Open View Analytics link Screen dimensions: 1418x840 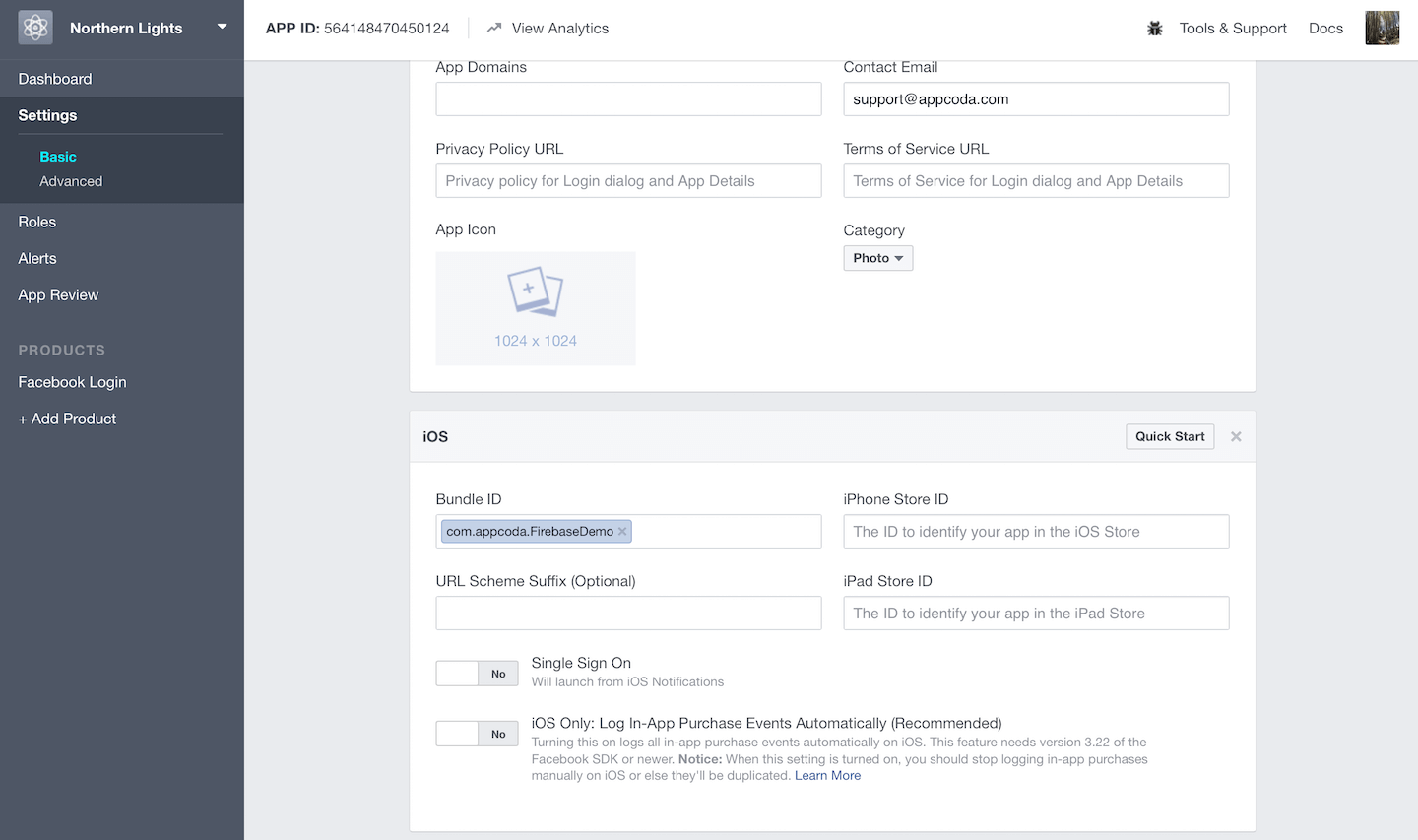tap(560, 28)
